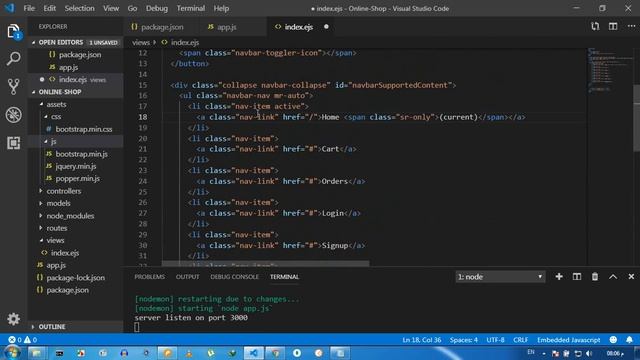Open the Edit menu

click(49, 8)
